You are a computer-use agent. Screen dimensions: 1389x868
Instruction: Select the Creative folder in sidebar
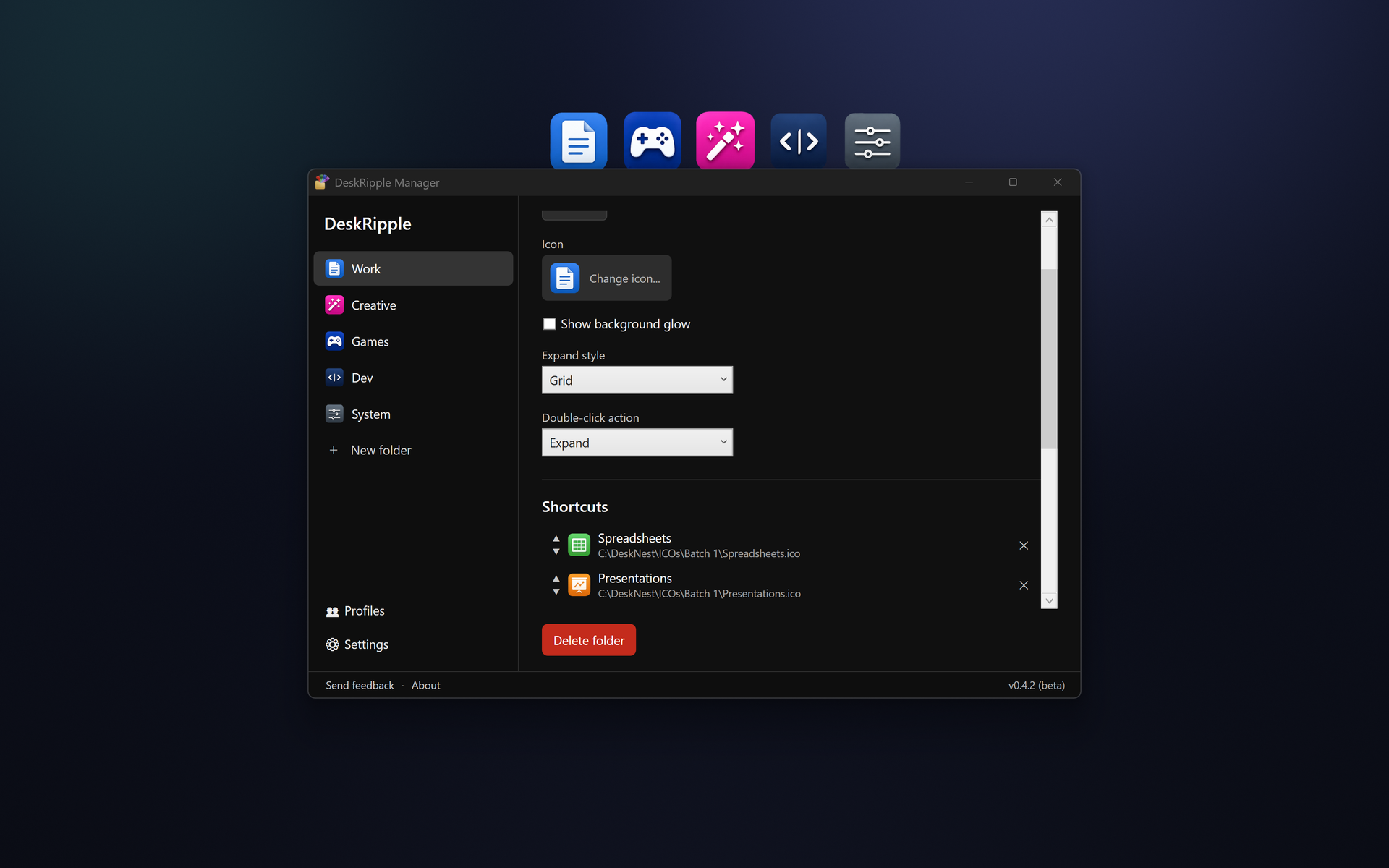click(x=413, y=305)
